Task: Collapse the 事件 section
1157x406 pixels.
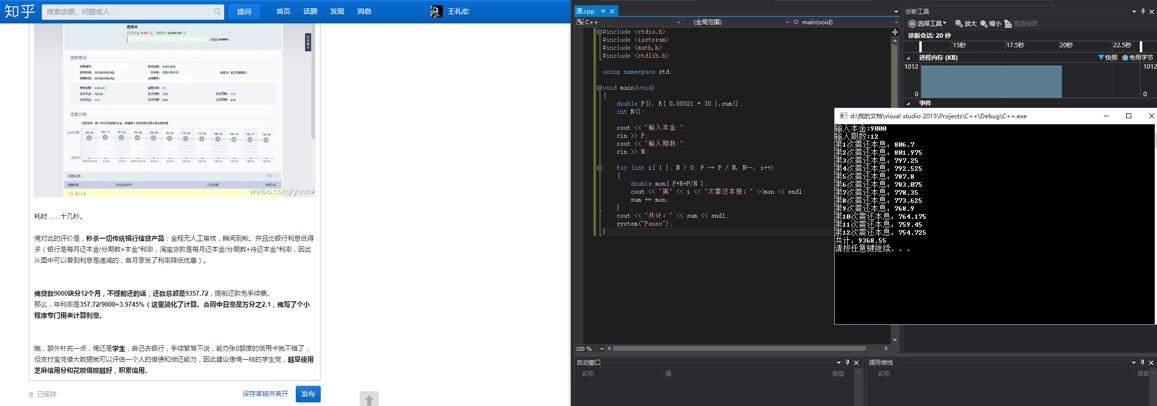Action: click(x=908, y=103)
